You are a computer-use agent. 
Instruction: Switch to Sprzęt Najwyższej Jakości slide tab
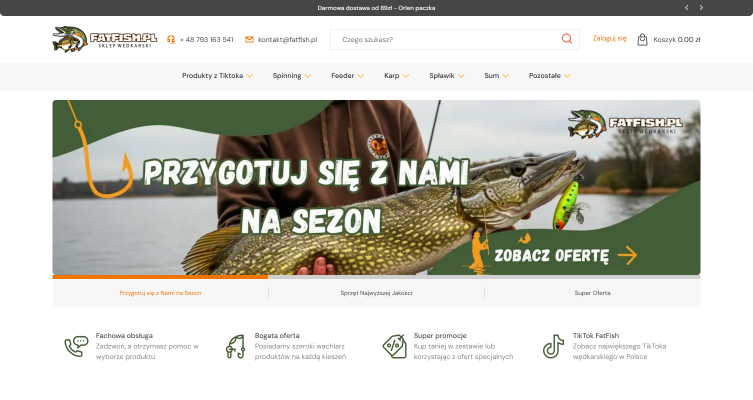point(376,293)
